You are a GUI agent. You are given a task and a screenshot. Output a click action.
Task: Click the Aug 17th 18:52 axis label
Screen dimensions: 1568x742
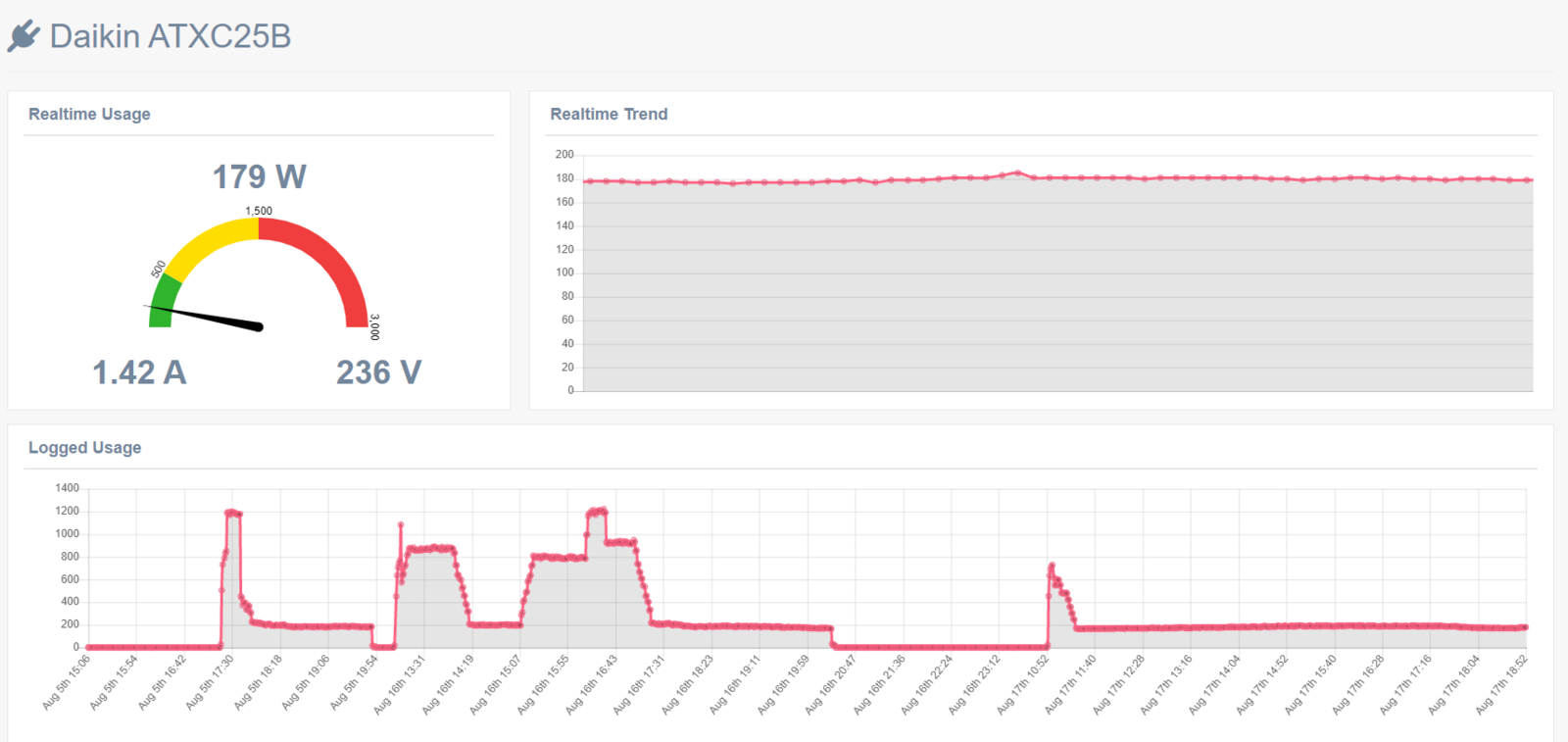pos(1502,684)
